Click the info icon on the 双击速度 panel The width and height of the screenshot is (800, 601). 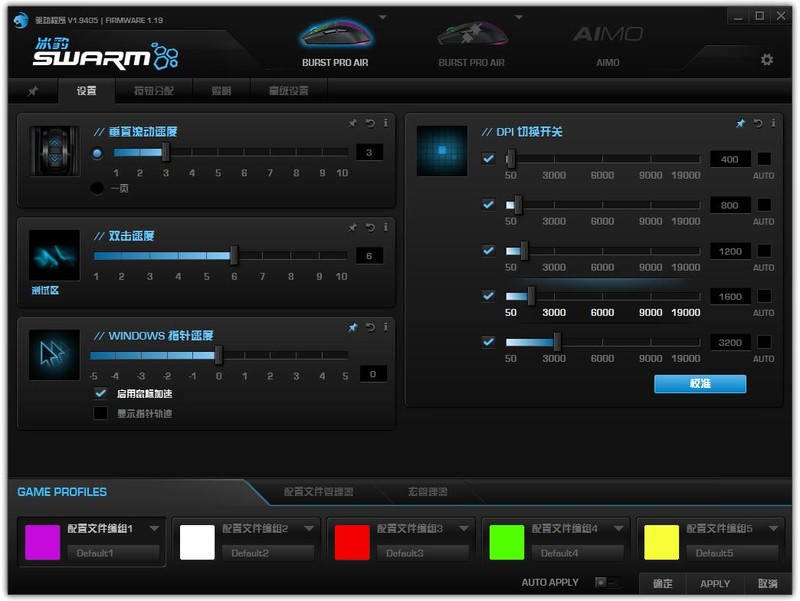click(386, 227)
